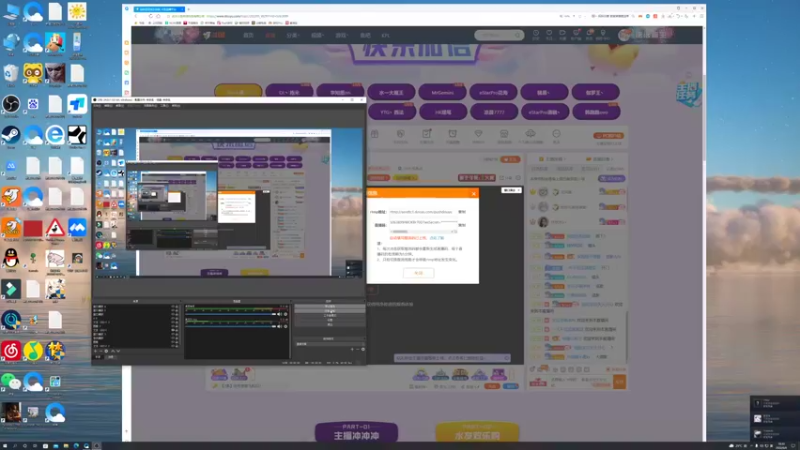Click the plus icon under OBS sources list

coord(95,351)
